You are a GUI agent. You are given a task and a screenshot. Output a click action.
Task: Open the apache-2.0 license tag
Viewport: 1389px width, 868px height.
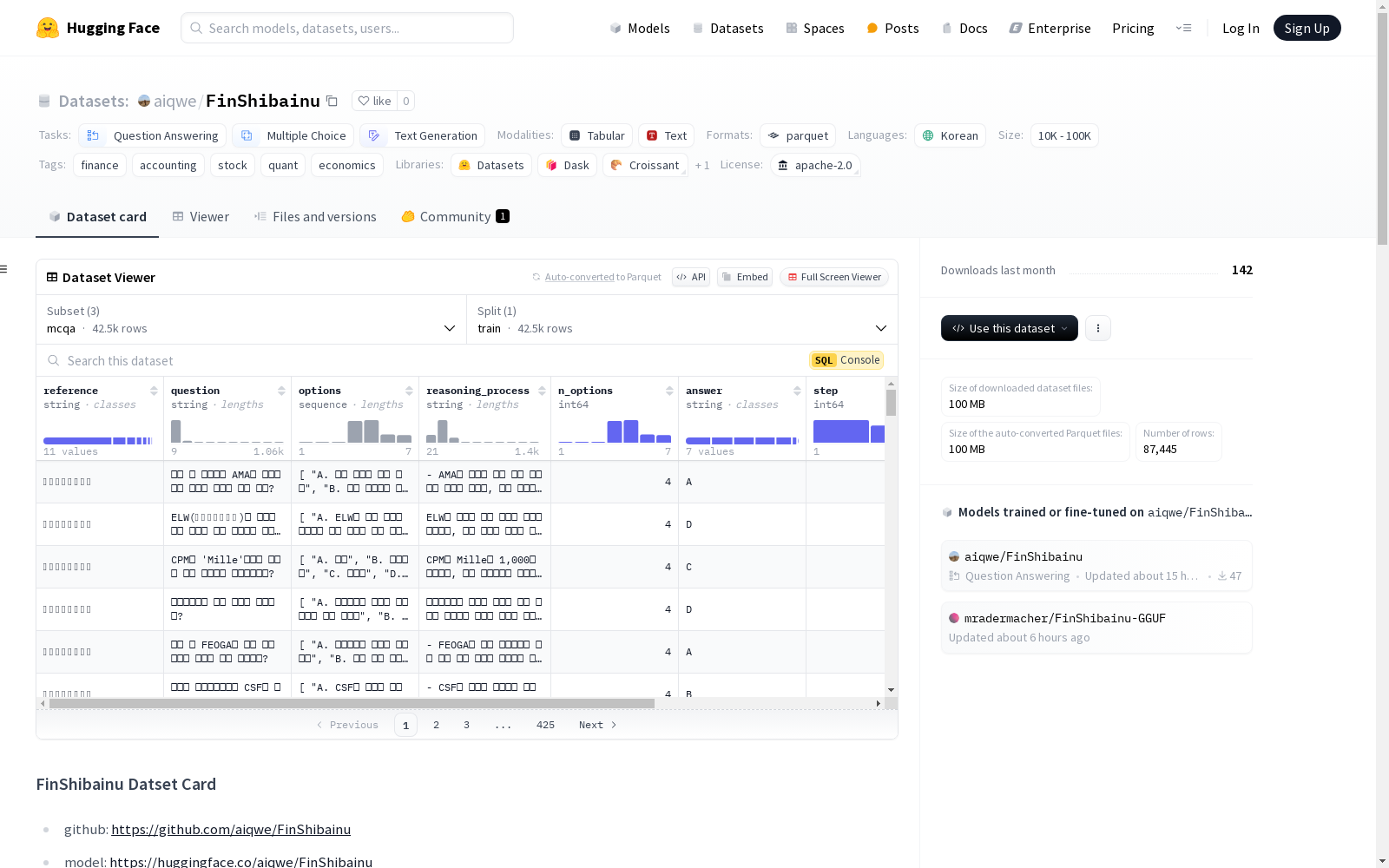coord(815,165)
